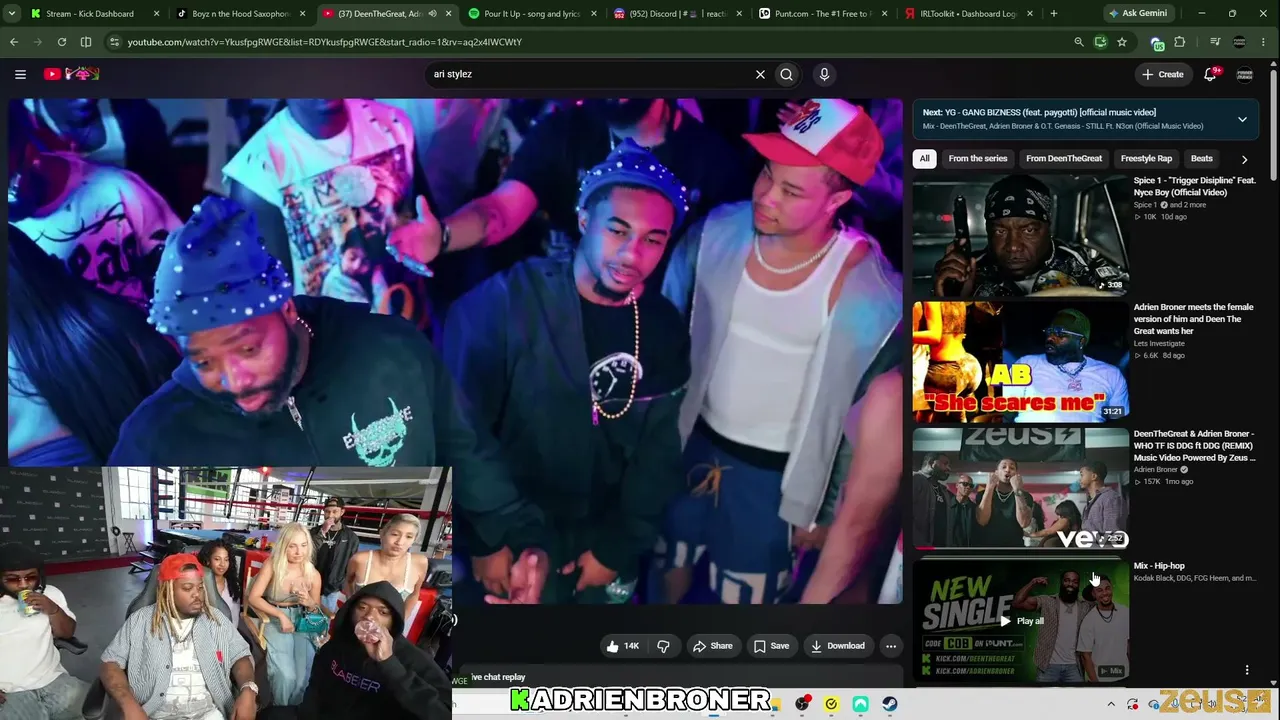Close the Stream - Kick Dashboard tab
Screen dimensions: 1280x720
[x=156, y=14]
